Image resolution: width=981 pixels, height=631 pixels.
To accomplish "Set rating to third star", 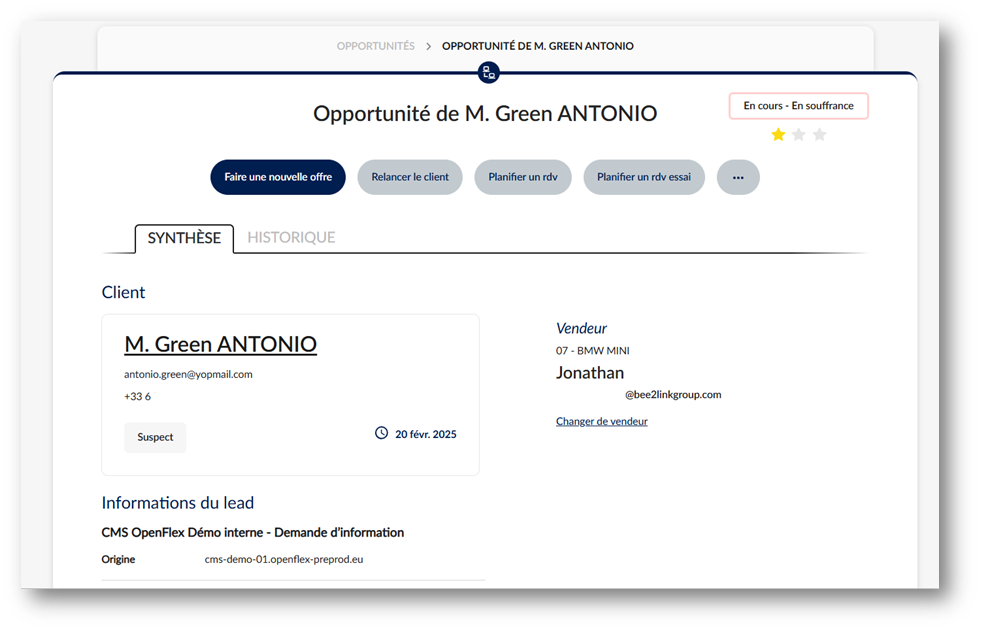I will 819,134.
